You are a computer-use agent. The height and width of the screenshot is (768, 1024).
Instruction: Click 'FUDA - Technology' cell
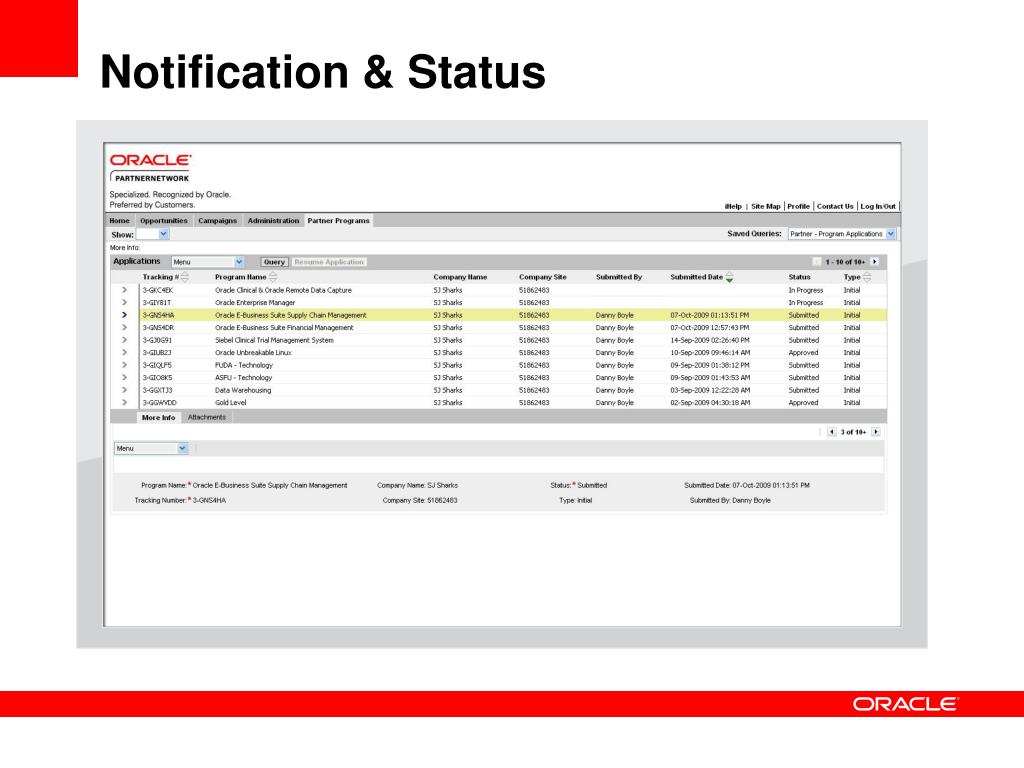[x=244, y=365]
